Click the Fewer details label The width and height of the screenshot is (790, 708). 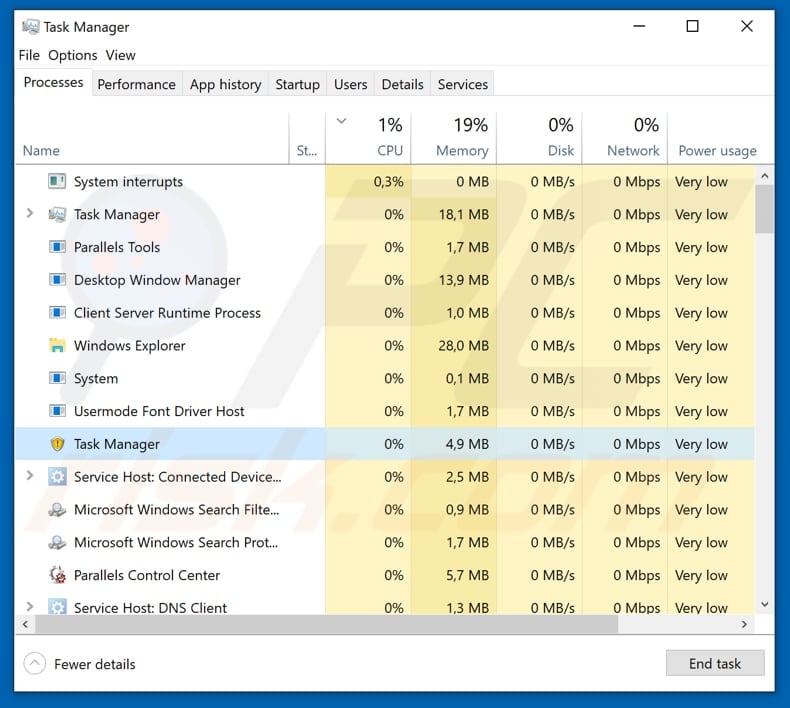tap(95, 664)
